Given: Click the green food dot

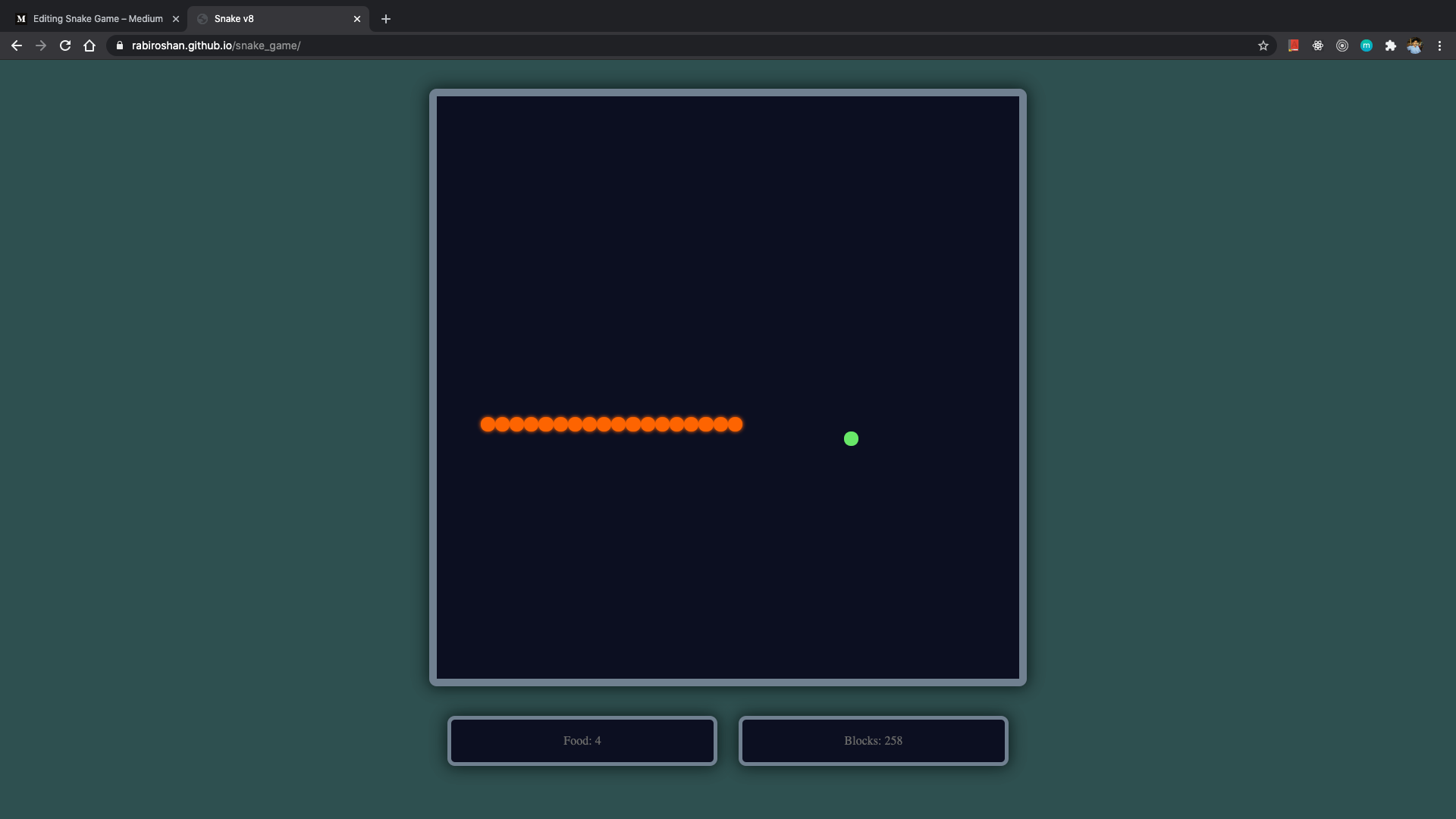Looking at the screenshot, I should (x=851, y=438).
